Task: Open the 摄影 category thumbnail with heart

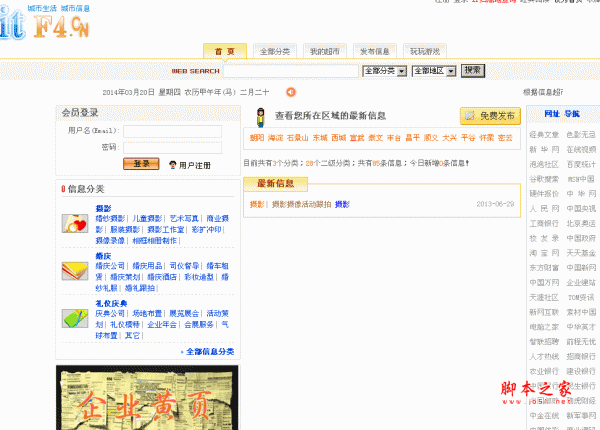Action: click(x=75, y=223)
